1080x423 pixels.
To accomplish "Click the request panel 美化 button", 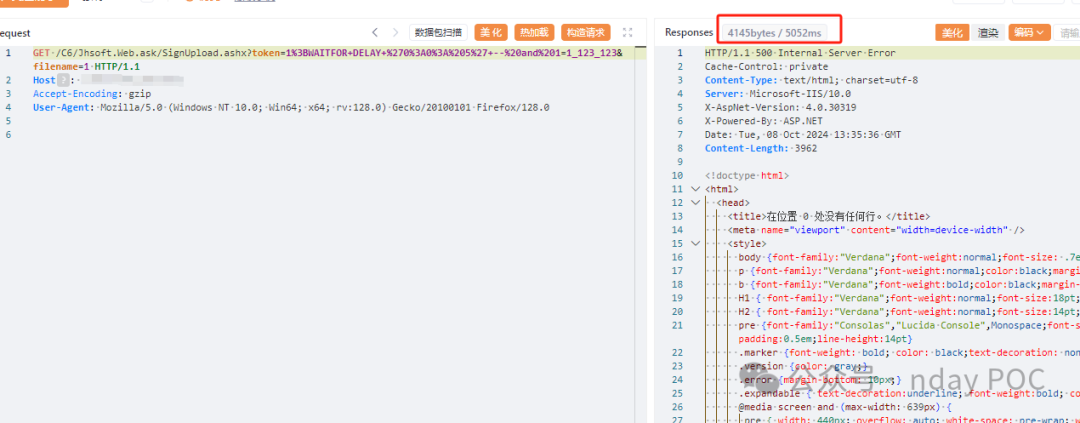I will point(491,32).
